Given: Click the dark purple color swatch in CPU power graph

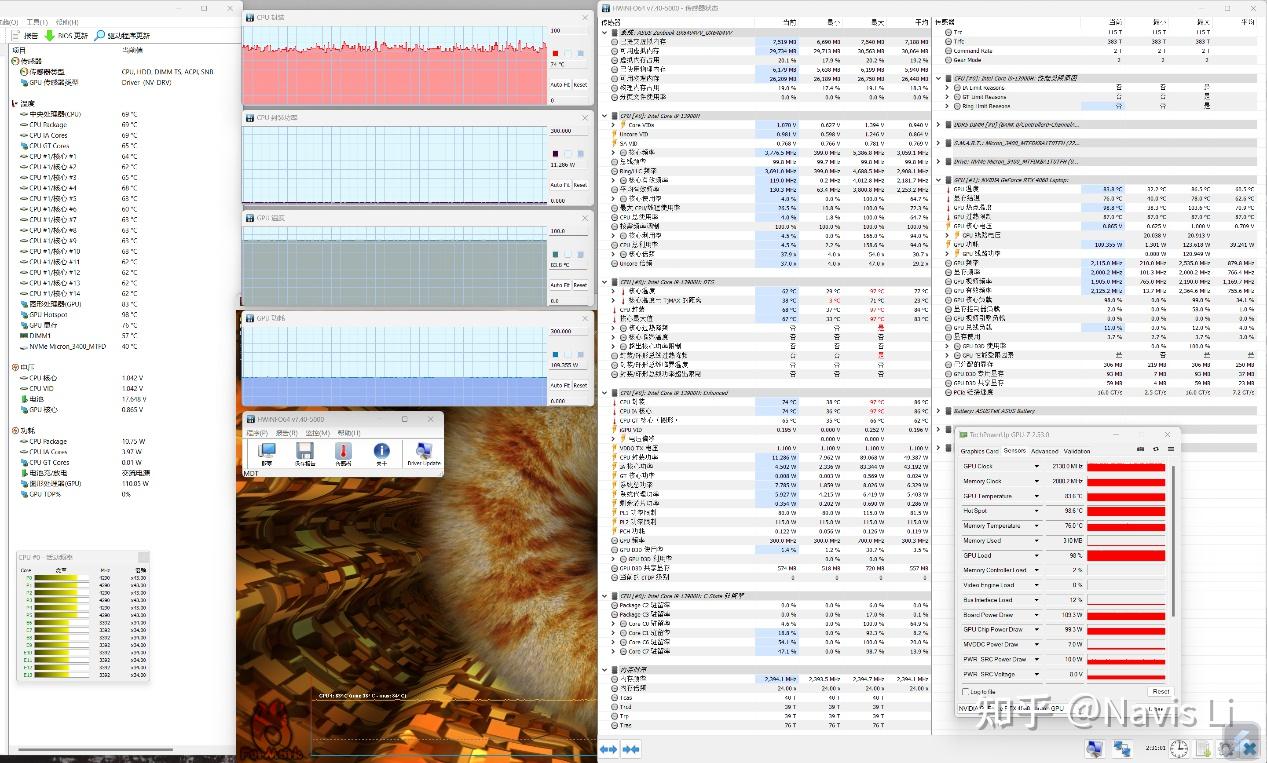Looking at the screenshot, I should (555, 154).
